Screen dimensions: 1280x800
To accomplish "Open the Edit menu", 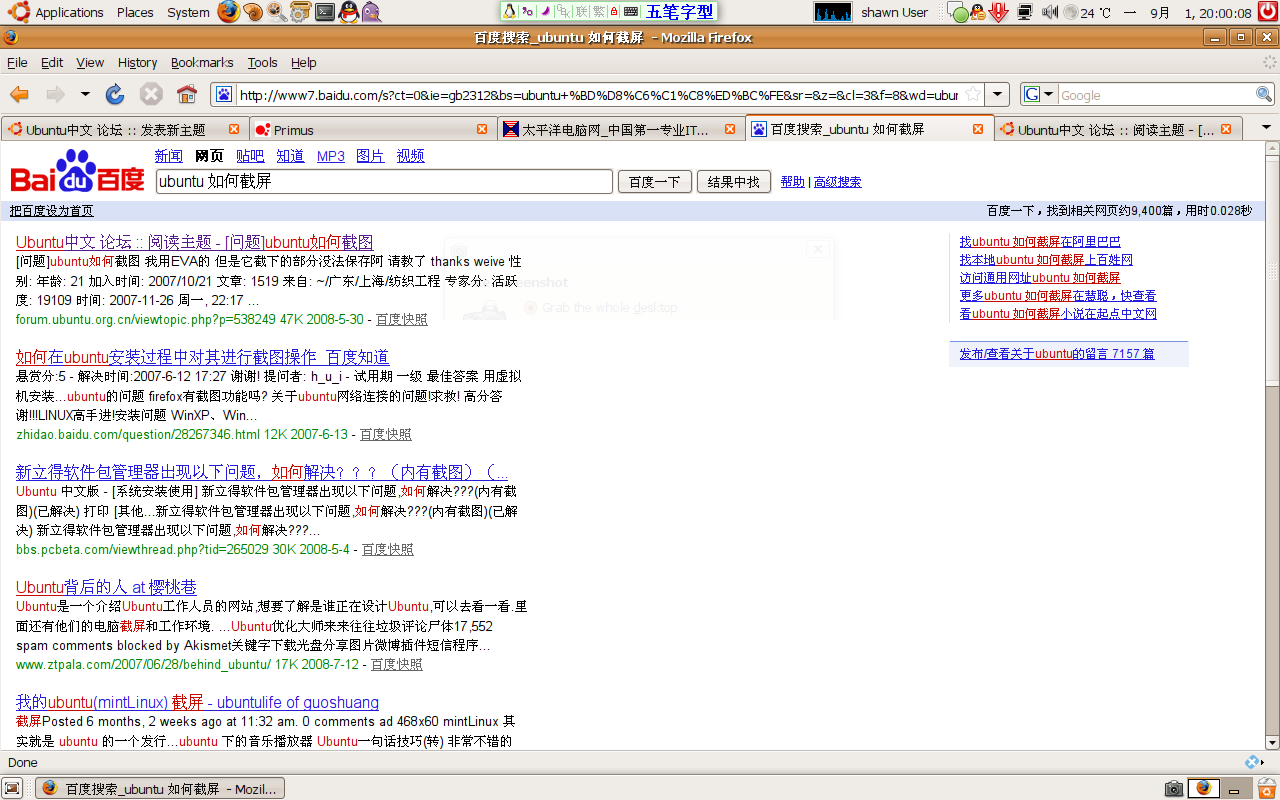I will (x=52, y=62).
